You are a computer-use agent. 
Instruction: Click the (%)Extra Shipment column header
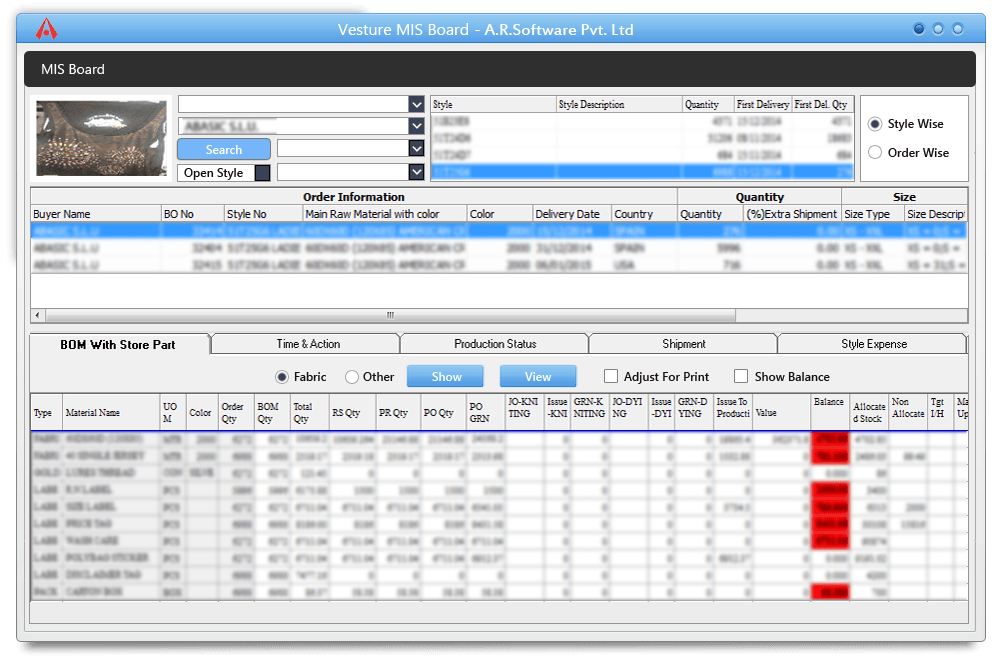point(792,214)
